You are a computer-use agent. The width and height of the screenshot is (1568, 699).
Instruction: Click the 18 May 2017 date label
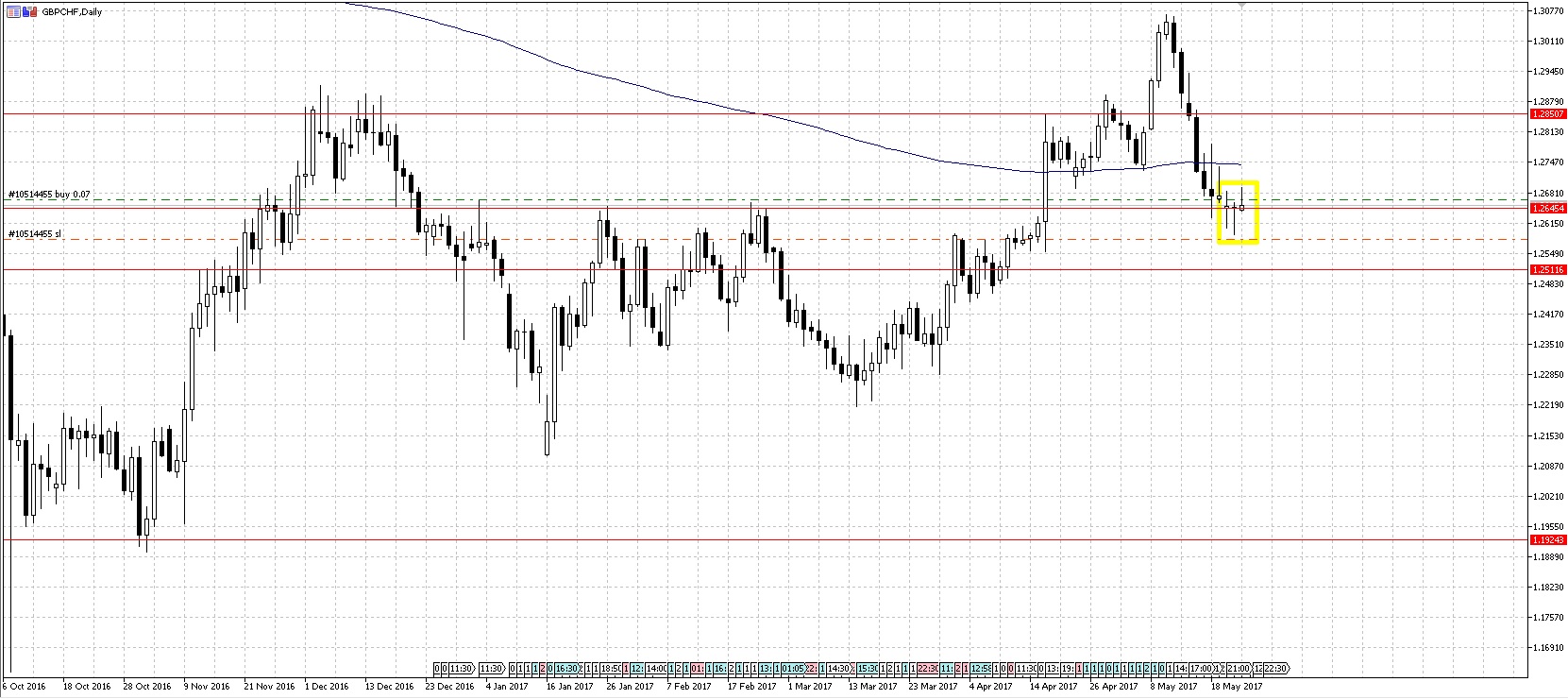[x=1235, y=687]
